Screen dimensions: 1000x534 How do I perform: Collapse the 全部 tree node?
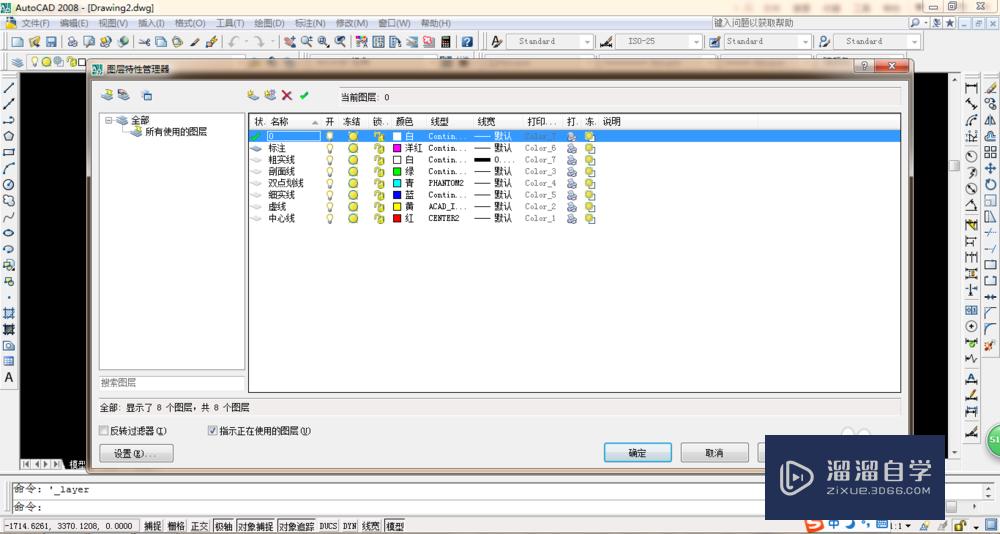tap(108, 120)
